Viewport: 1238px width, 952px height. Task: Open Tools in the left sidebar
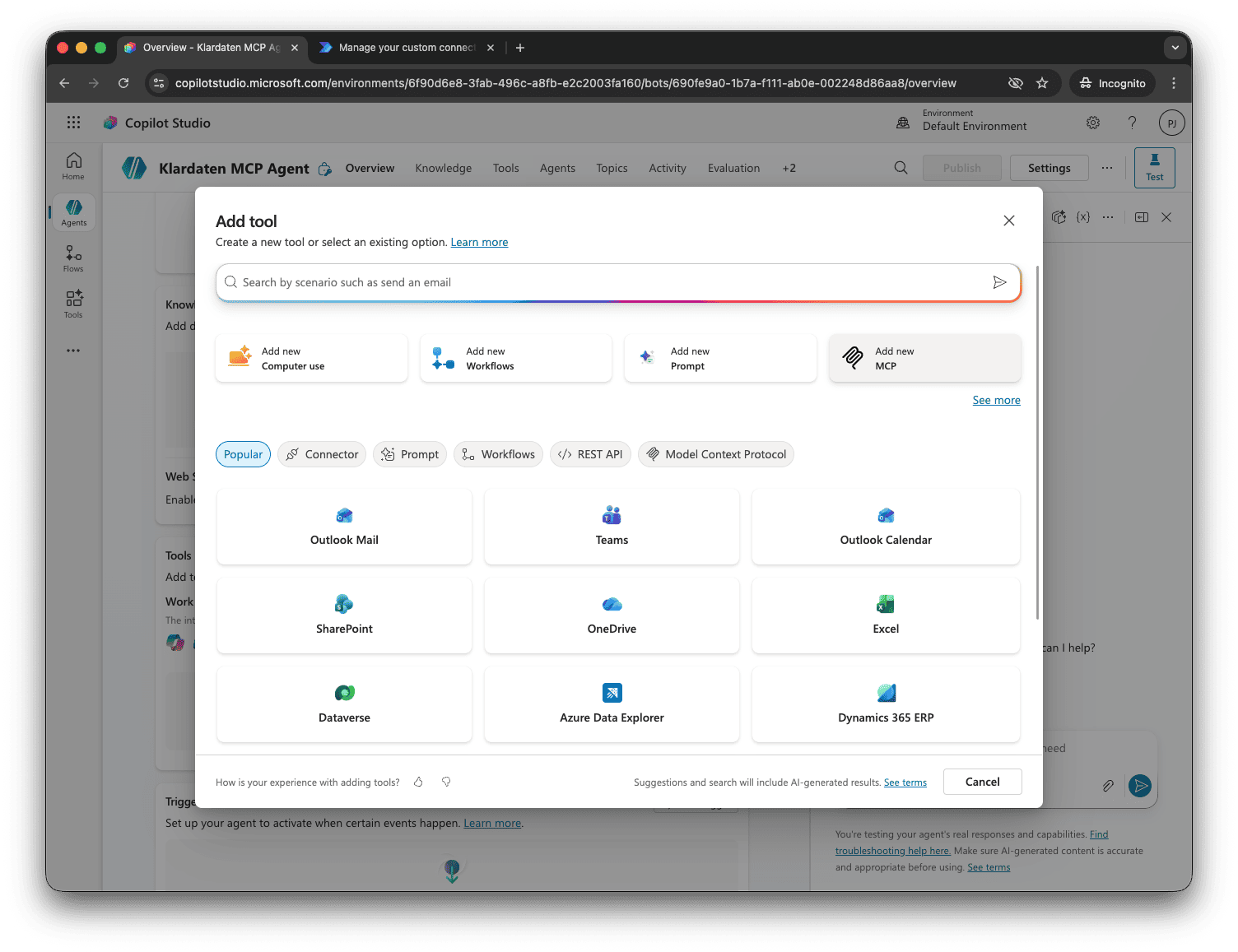point(73,304)
